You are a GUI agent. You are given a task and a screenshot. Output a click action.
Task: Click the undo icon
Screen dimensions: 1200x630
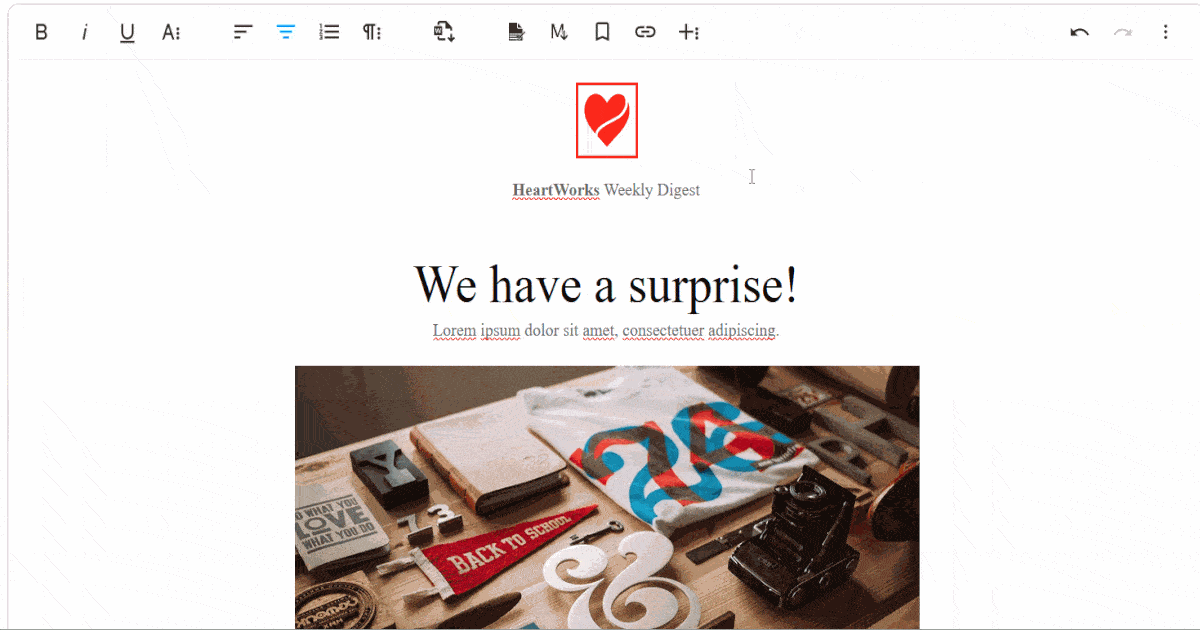tap(1079, 32)
